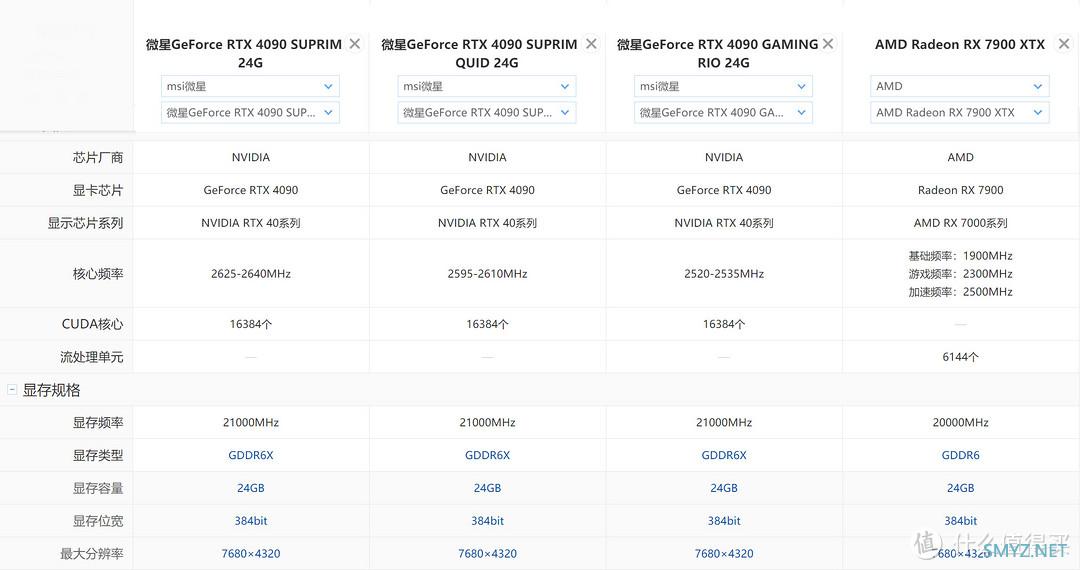Click the 6144个 stream processor value
This screenshot has height=570, width=1080.
click(x=961, y=357)
